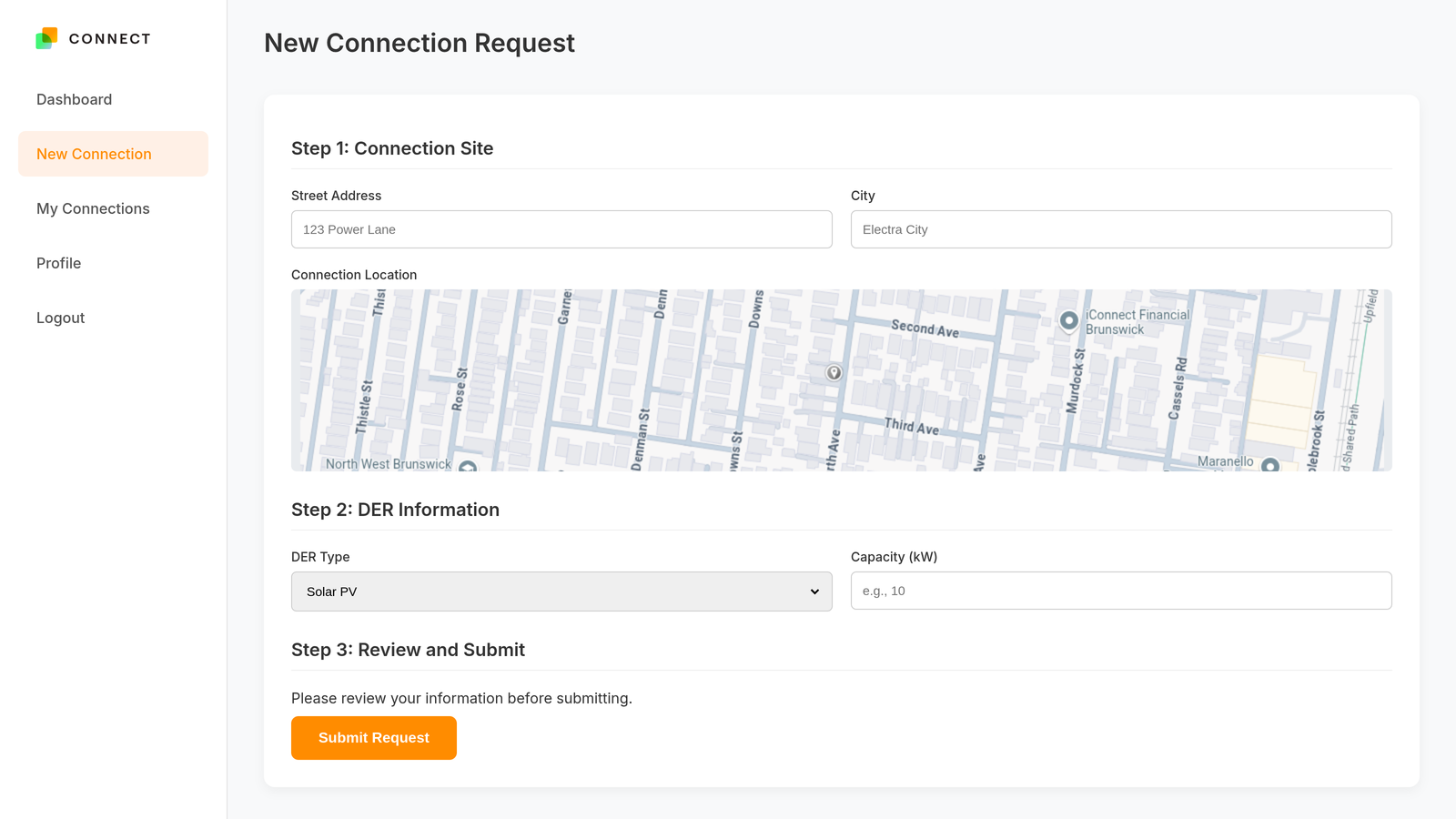Select the center location marker on map
The height and width of the screenshot is (819, 1456).
pyautogui.click(x=834, y=372)
